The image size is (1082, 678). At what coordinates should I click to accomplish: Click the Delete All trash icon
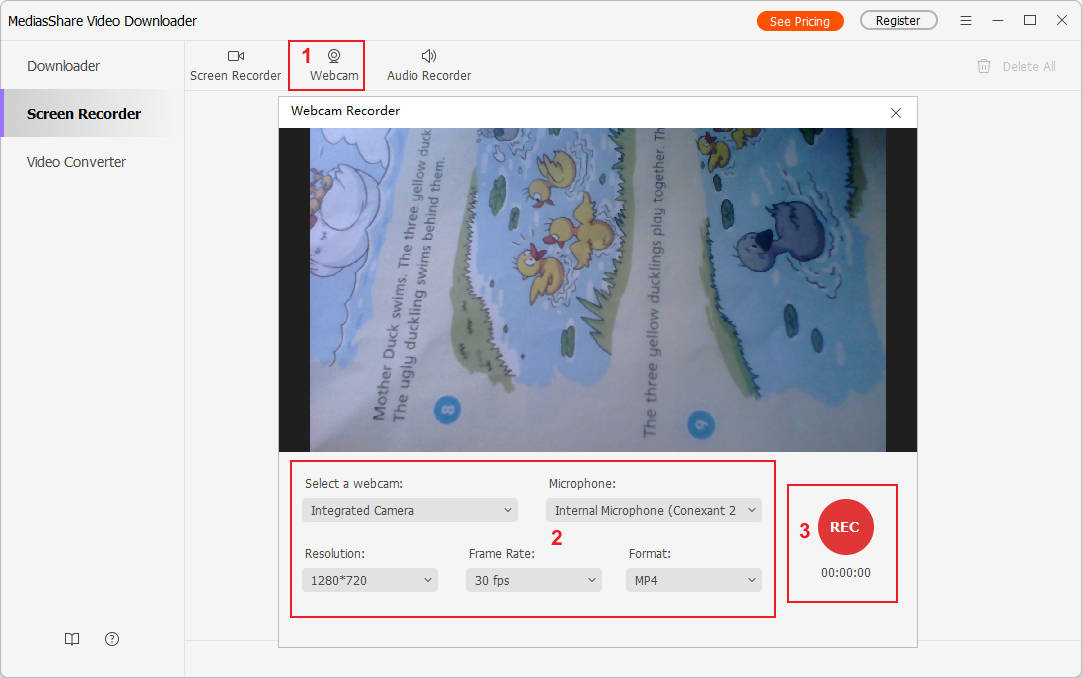point(984,66)
